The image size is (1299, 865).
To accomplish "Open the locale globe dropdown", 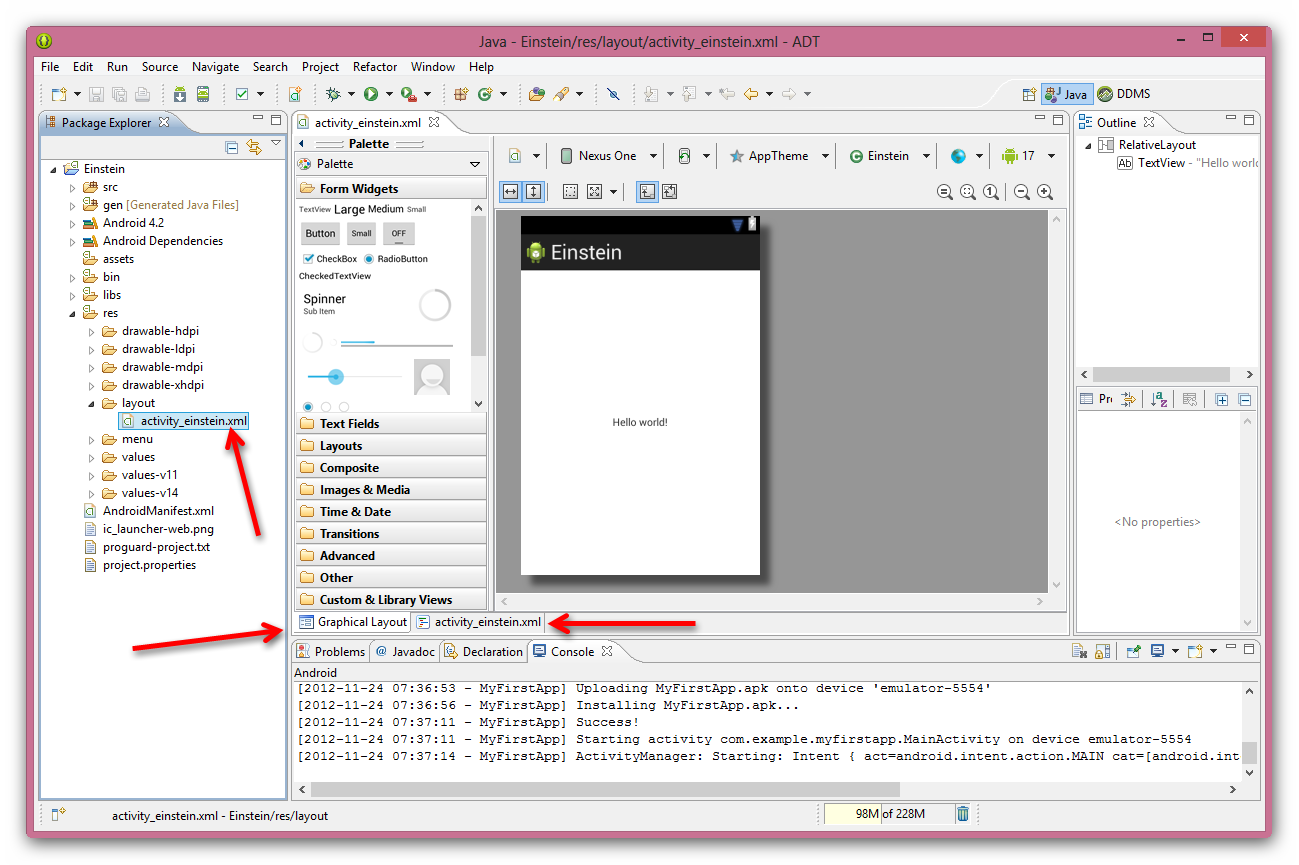I will point(967,156).
